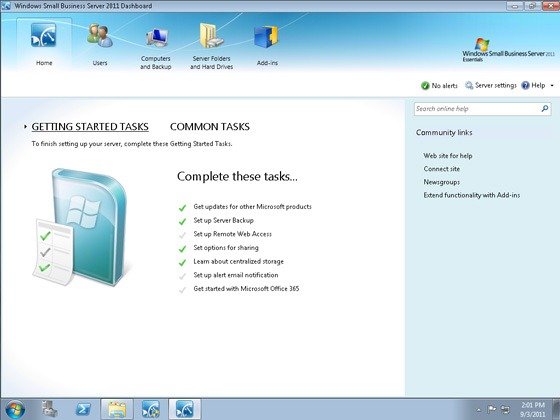Click the Set up alert email notification checkmark
560x420 pixels.
[x=182, y=276]
